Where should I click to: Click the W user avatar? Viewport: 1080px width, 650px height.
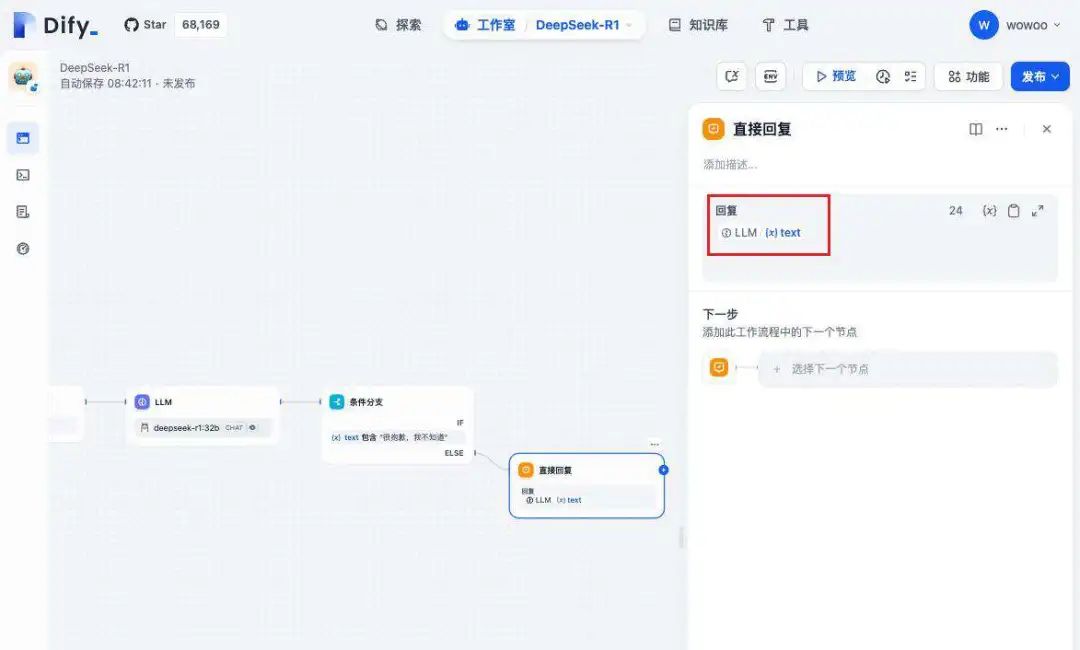984,25
